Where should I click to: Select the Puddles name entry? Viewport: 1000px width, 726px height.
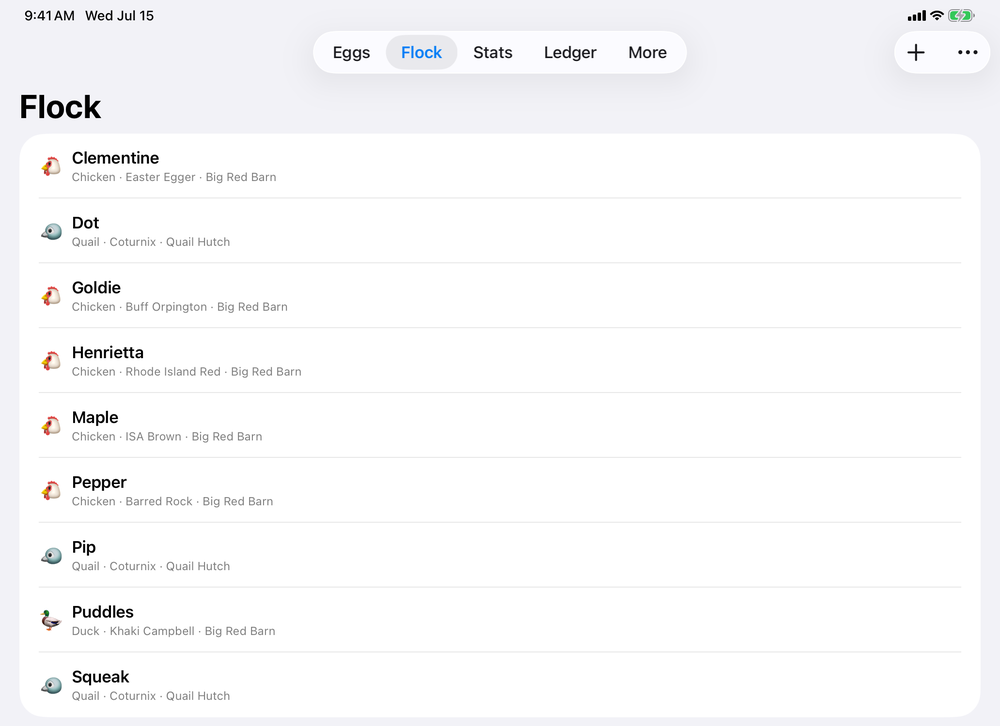tap(103, 612)
